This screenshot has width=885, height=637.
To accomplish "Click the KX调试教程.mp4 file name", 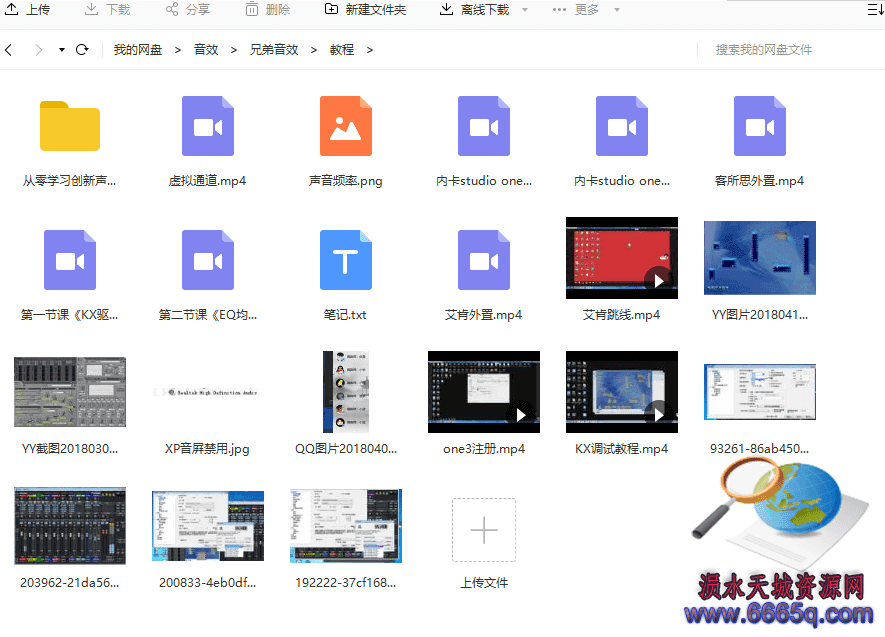I will pos(621,449).
